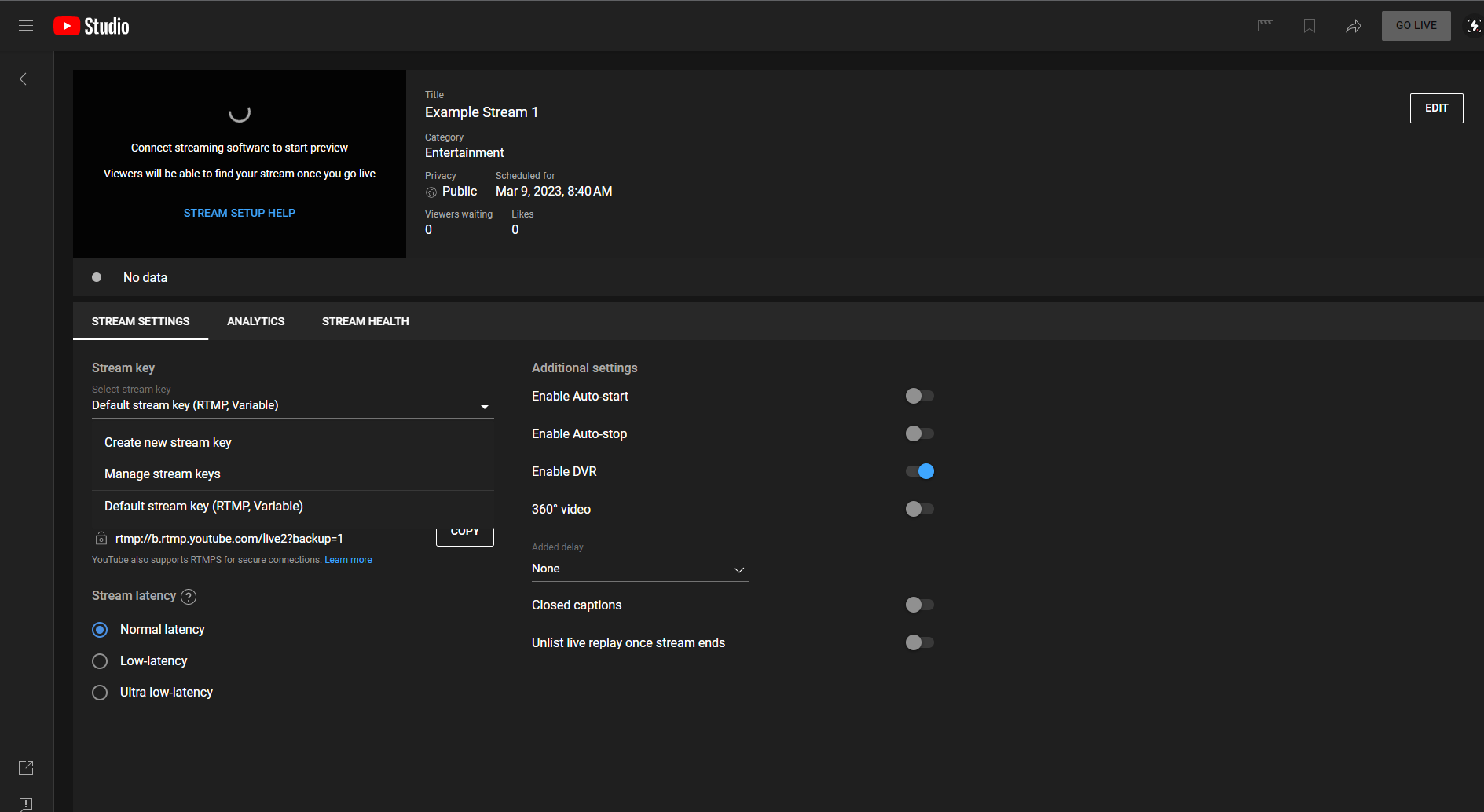Toggle Unlist live replay once stream ends
The height and width of the screenshot is (812, 1484).
coord(919,642)
